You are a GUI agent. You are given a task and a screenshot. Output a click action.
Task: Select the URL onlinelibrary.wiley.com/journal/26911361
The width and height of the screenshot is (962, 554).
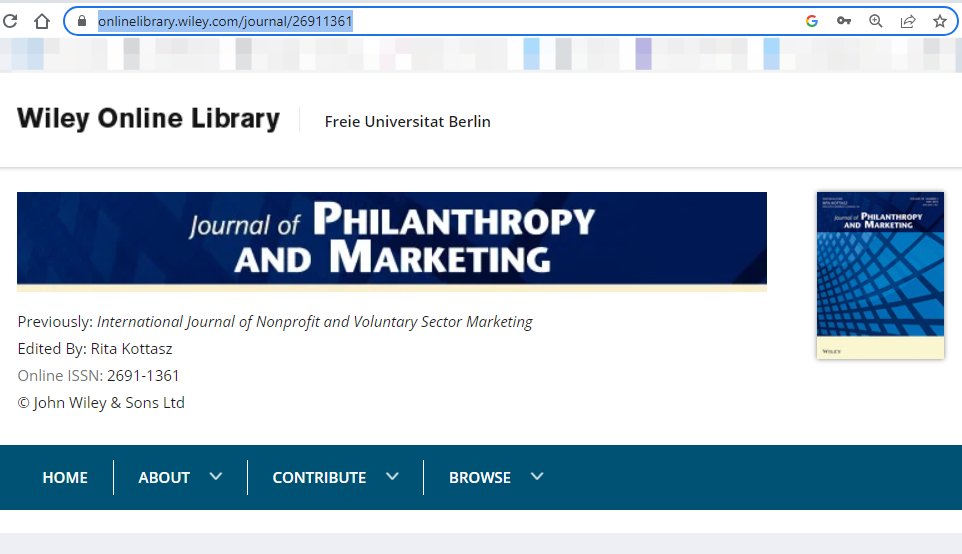coord(225,21)
